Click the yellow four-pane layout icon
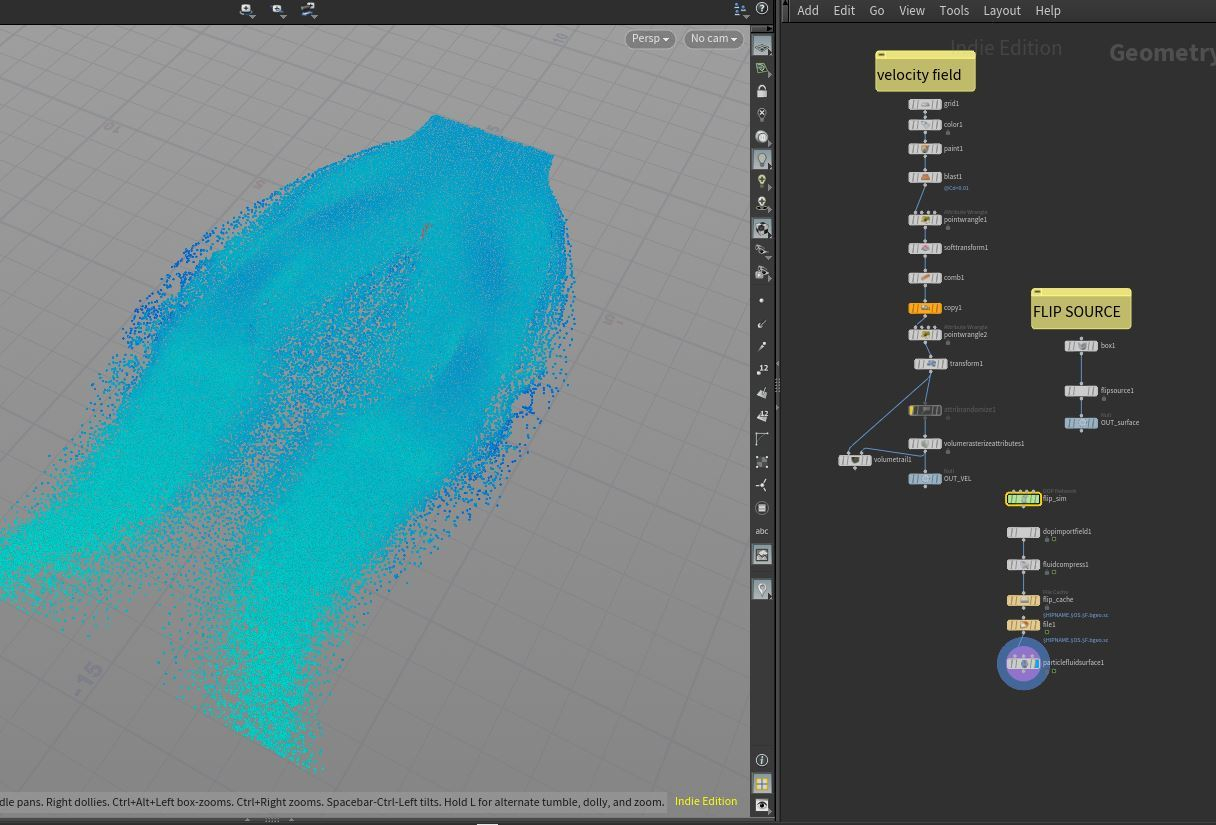 click(762, 784)
